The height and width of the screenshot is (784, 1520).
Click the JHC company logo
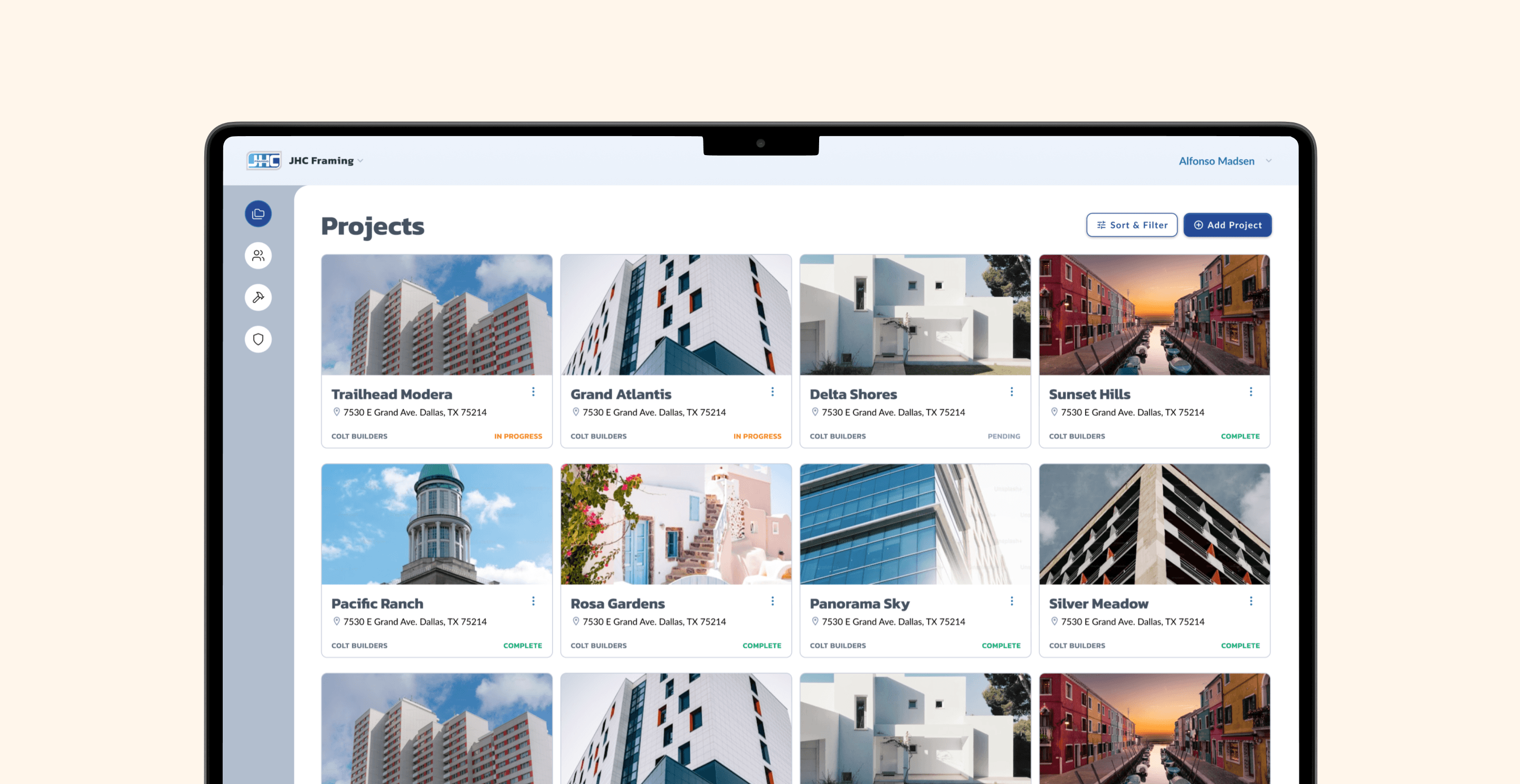264,160
